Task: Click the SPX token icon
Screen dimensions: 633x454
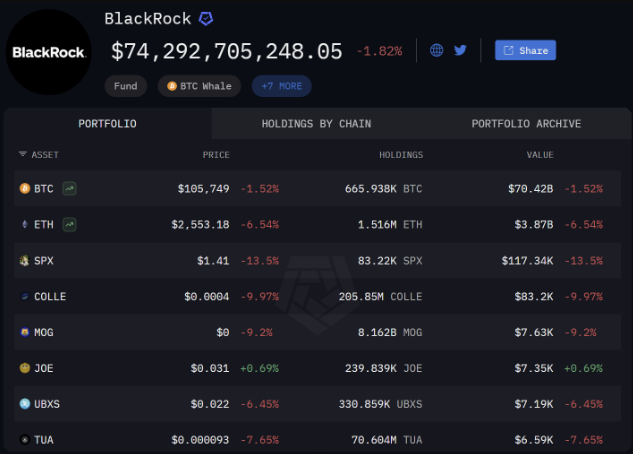Action: pos(24,260)
